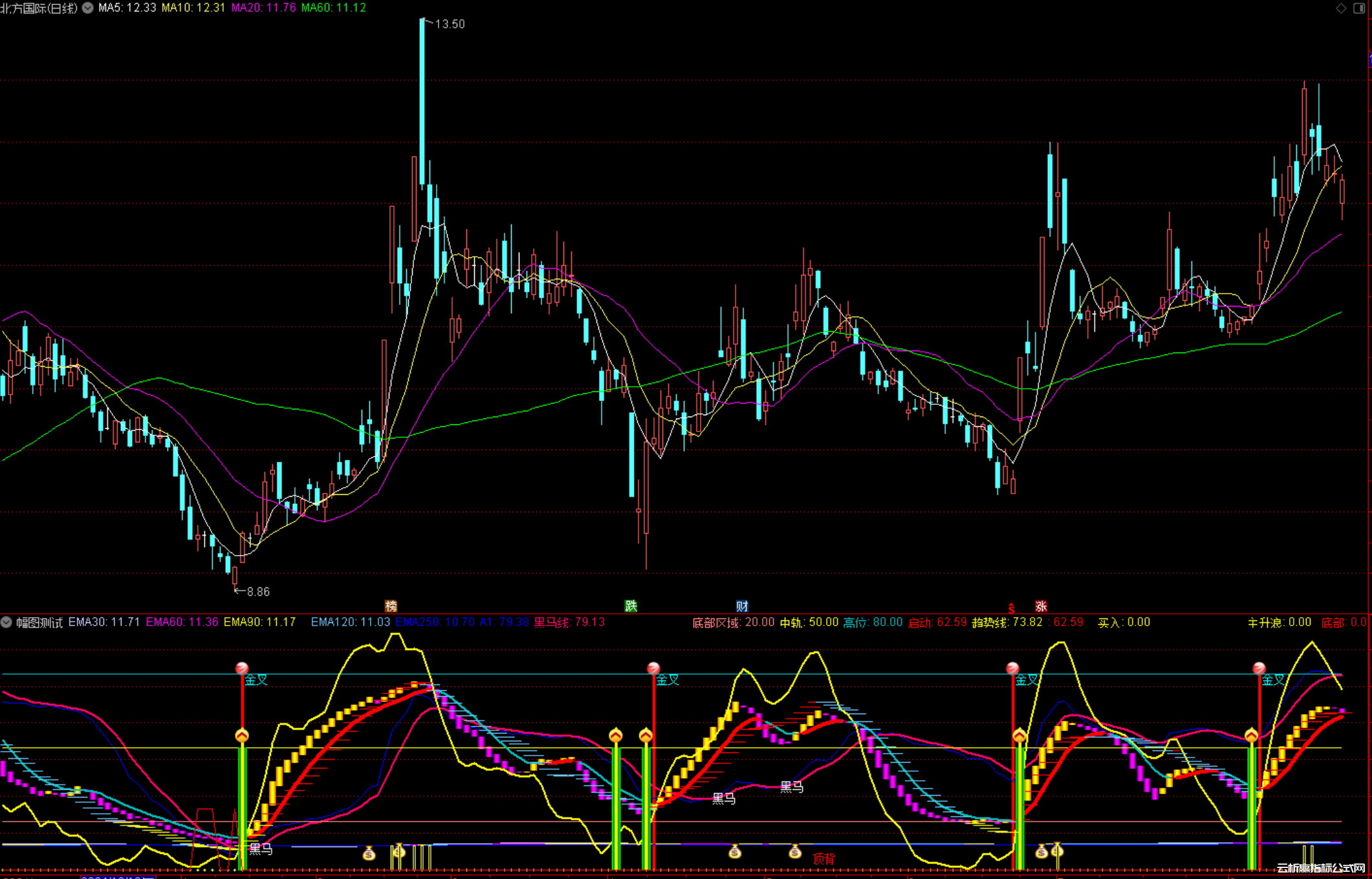Click the orange 榜 marker icon
Image resolution: width=1372 pixels, height=879 pixels.
(x=391, y=606)
